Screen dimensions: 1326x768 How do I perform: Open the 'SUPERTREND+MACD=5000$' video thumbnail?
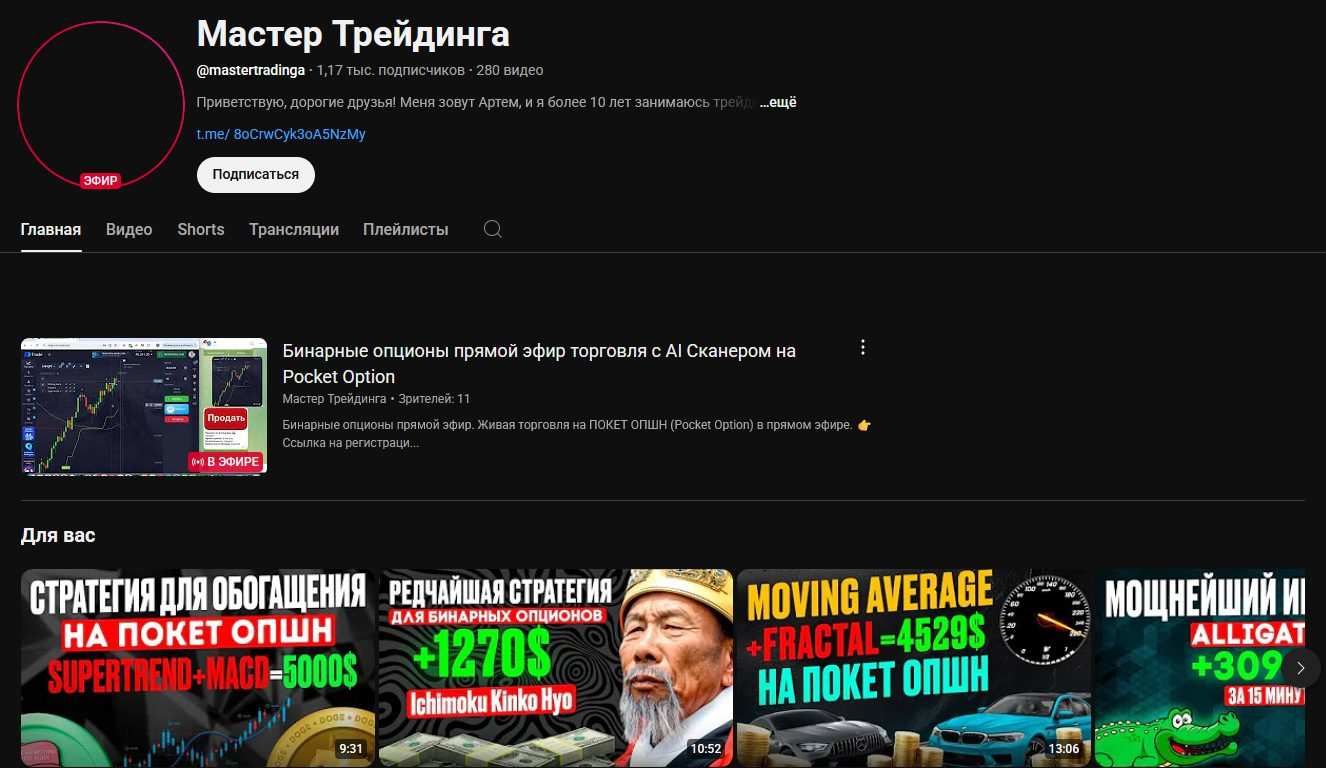(198, 668)
